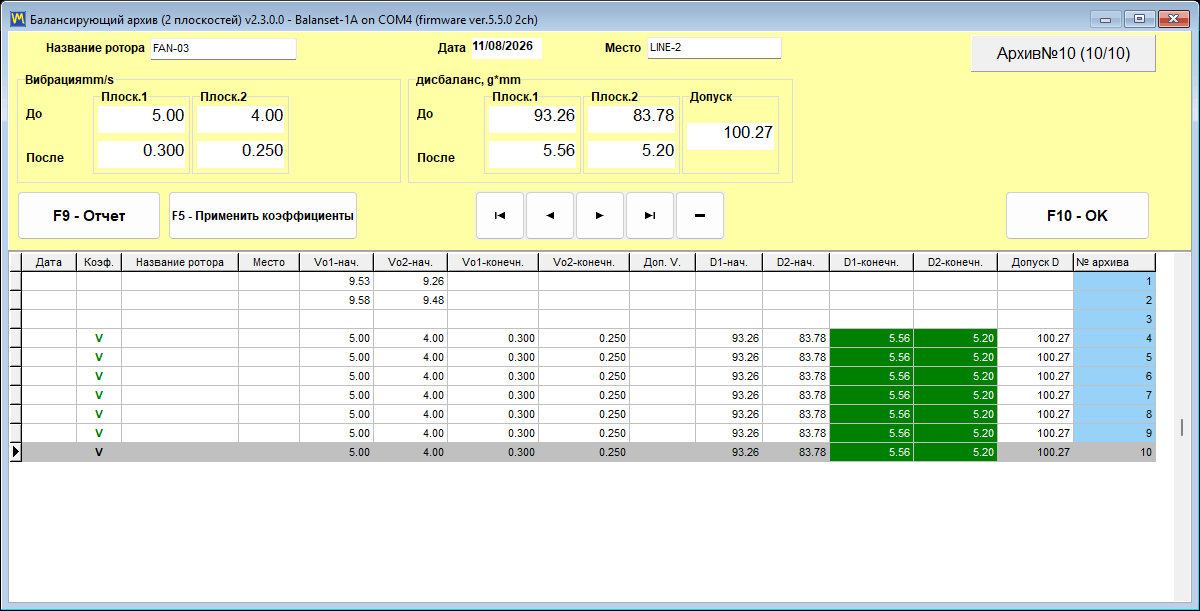Click the Vo2-нач. cell with 9.48
The height and width of the screenshot is (611, 1200).
point(410,300)
